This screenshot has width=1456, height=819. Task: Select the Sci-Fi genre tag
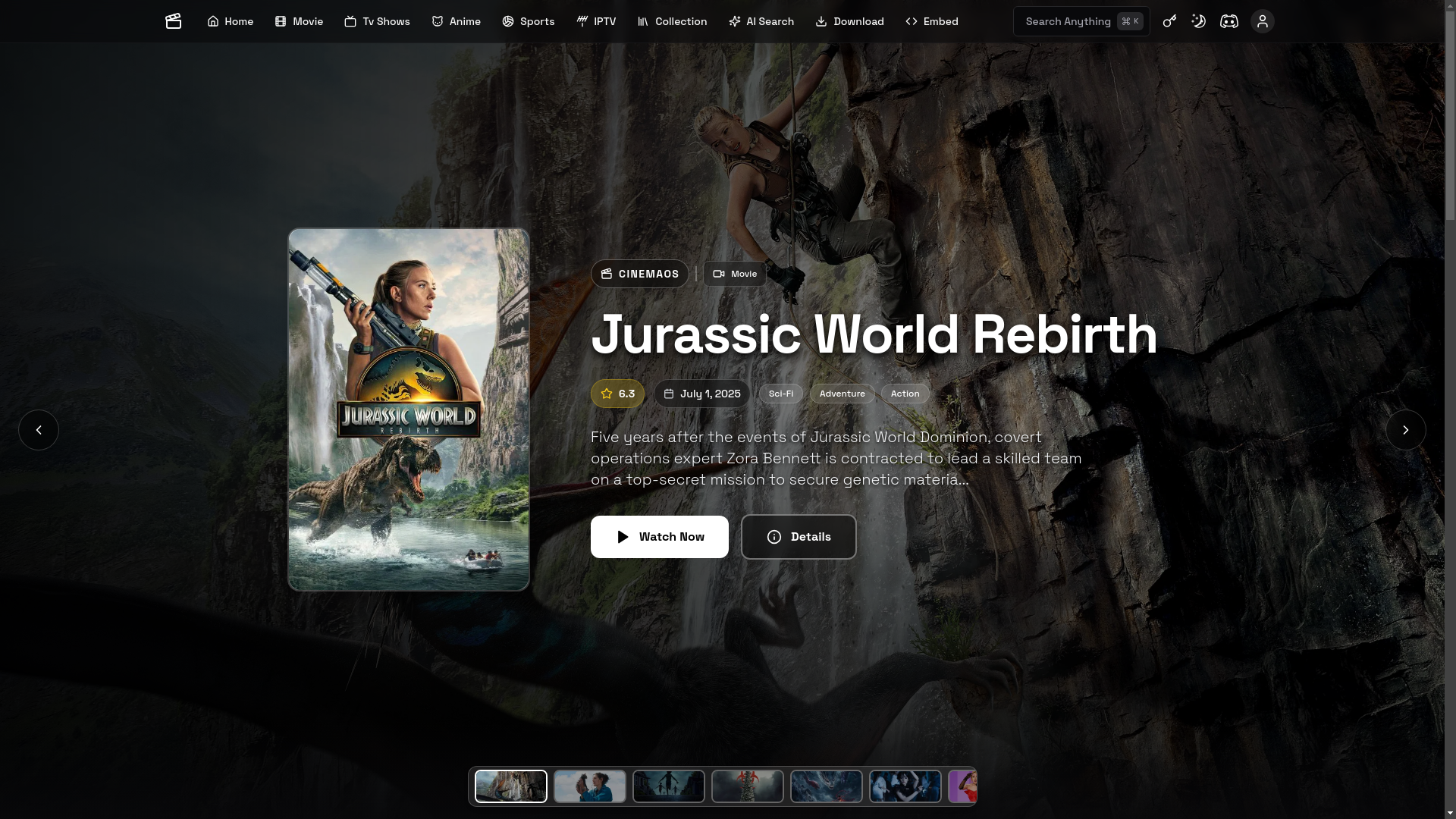781,394
